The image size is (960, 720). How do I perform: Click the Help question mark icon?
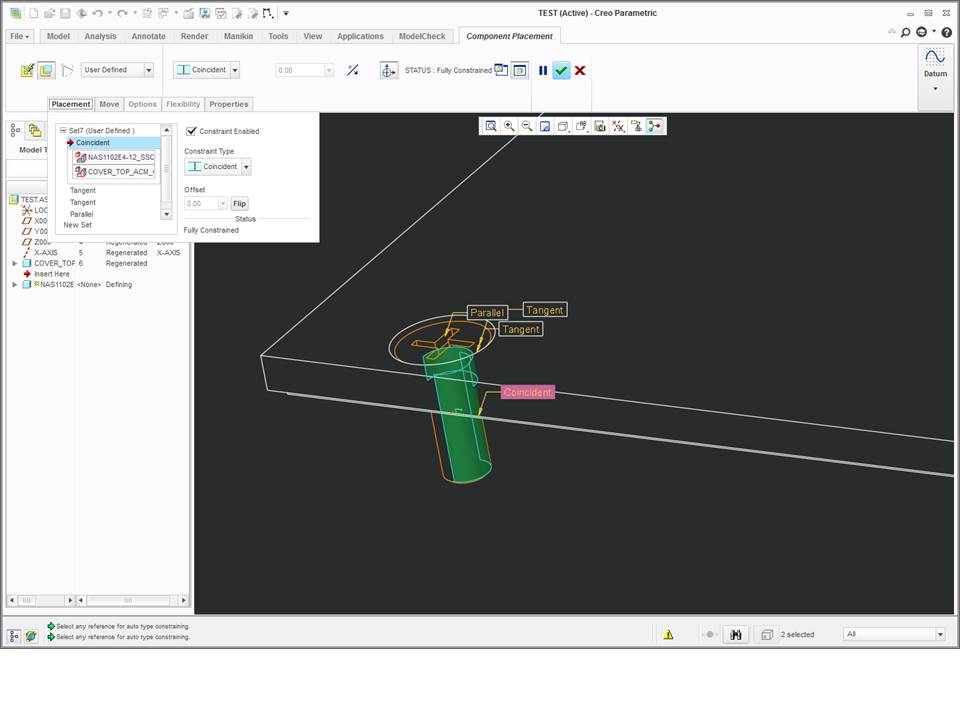pyautogui.click(x=947, y=32)
